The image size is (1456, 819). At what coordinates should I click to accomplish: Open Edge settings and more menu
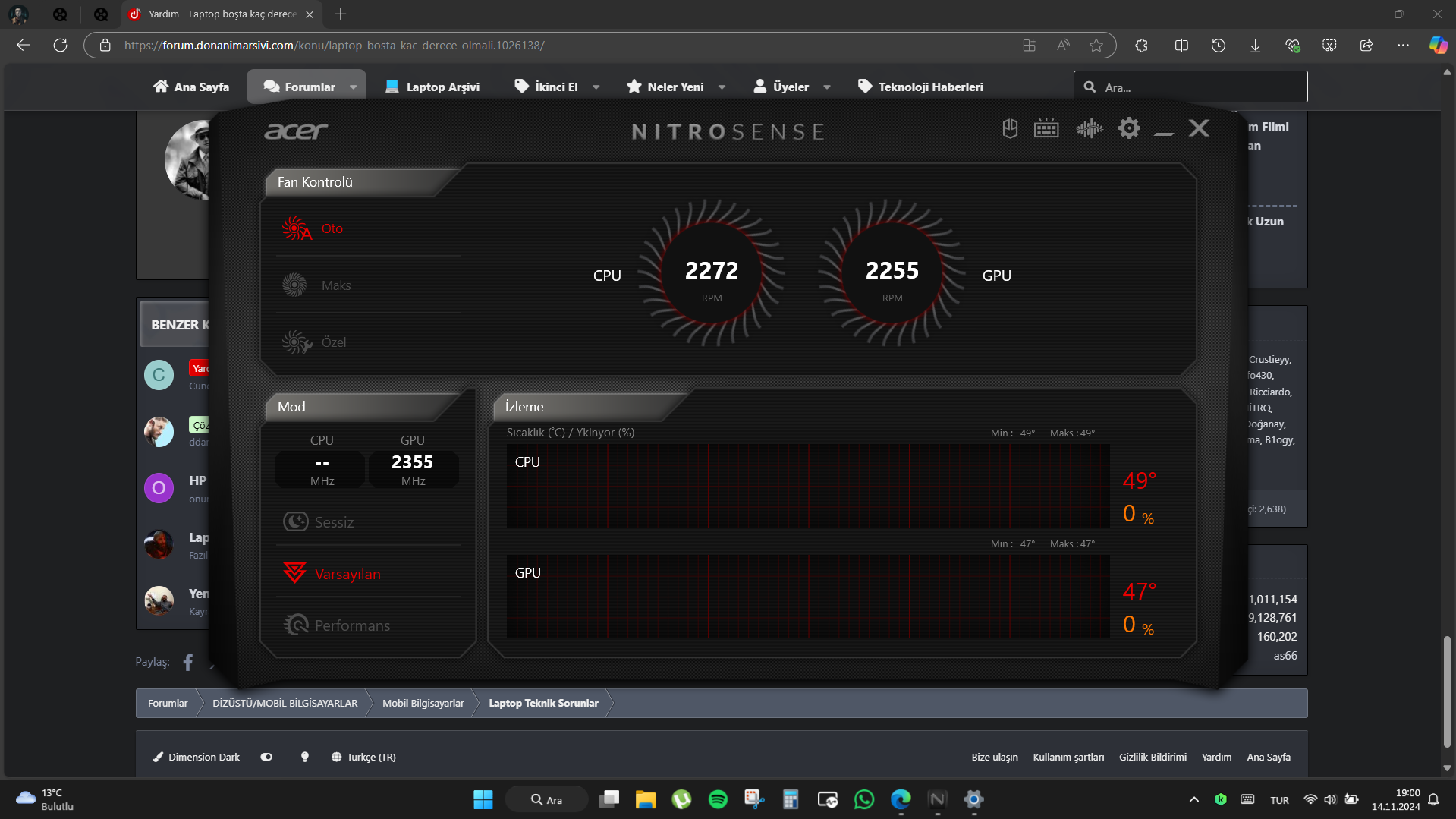point(1403,46)
